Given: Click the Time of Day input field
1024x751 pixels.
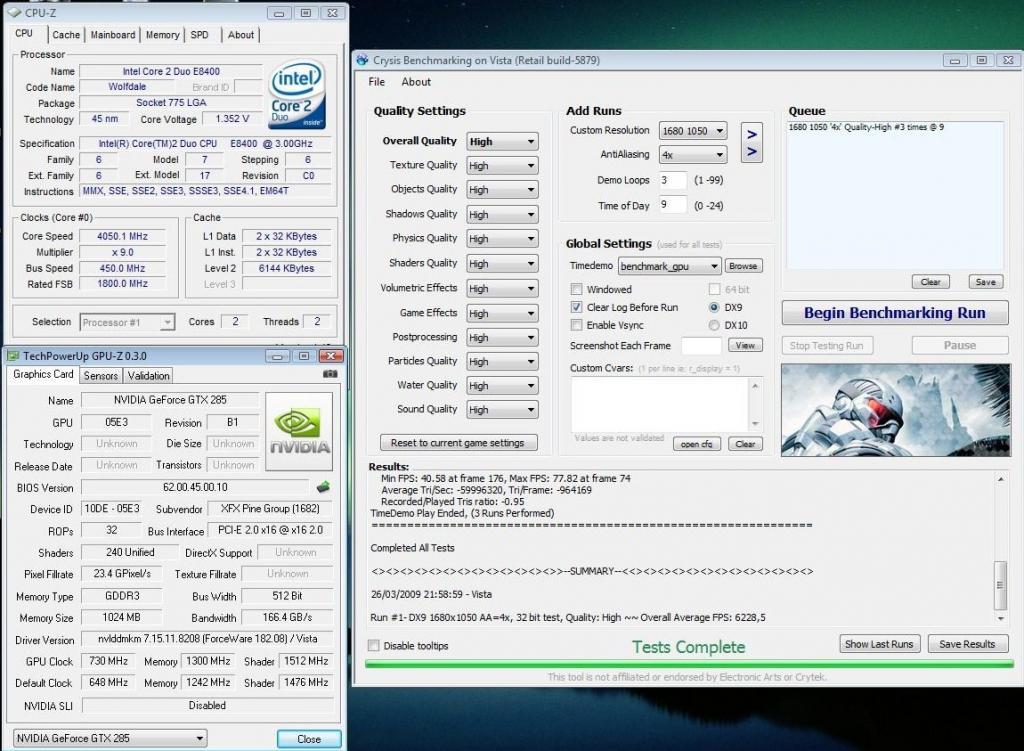Looking at the screenshot, I should click(x=672, y=205).
